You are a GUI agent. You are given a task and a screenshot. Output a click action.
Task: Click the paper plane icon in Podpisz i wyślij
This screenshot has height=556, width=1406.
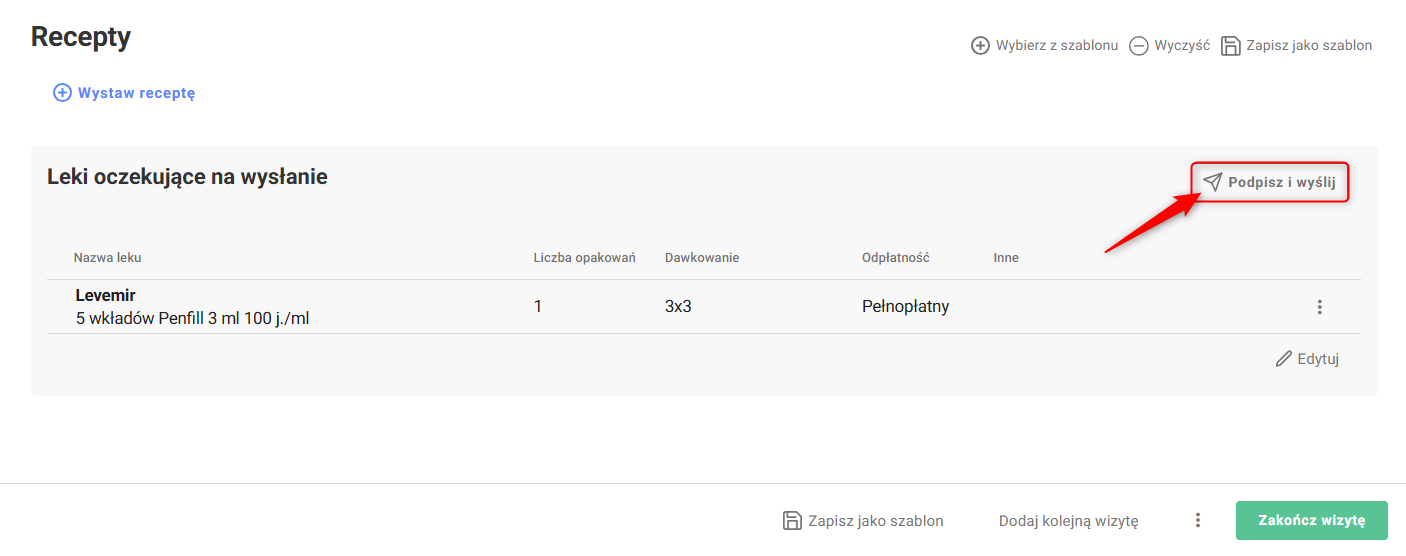coord(1212,182)
